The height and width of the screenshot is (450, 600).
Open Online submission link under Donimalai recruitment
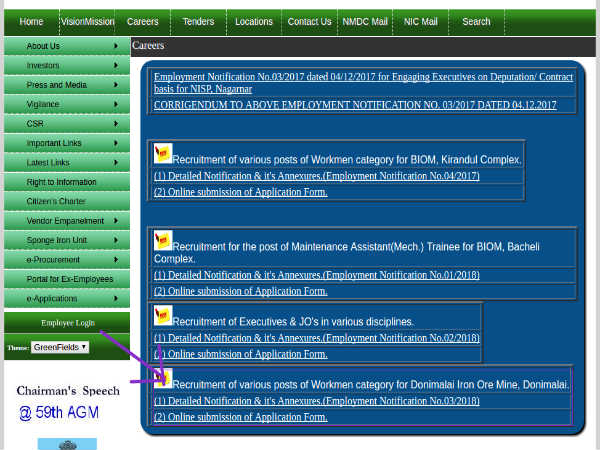pos(241,417)
